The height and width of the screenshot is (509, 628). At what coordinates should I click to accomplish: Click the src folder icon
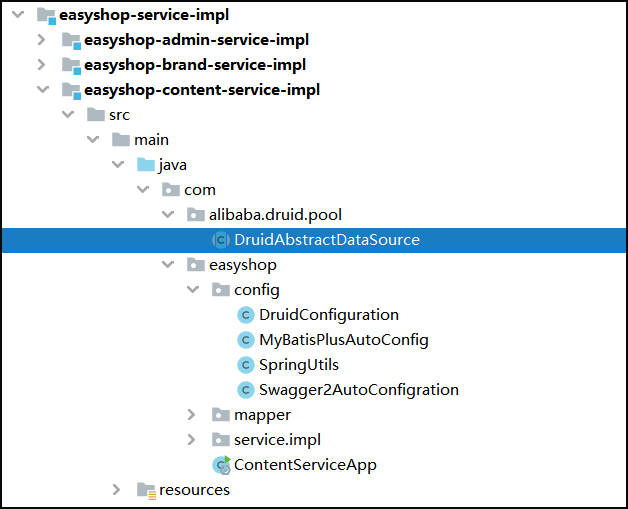point(96,115)
